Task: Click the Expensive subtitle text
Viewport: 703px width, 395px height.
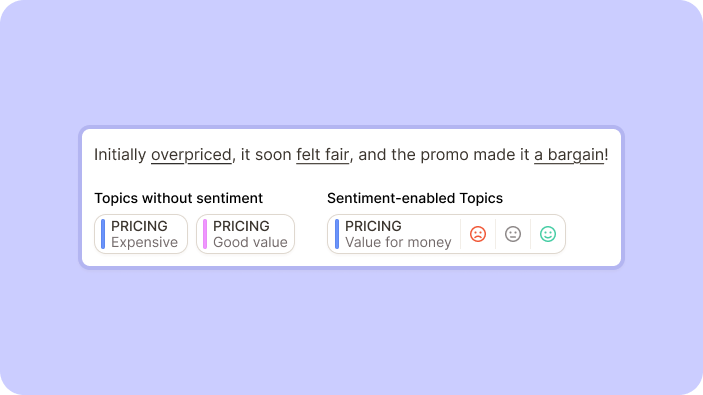Action: point(144,242)
